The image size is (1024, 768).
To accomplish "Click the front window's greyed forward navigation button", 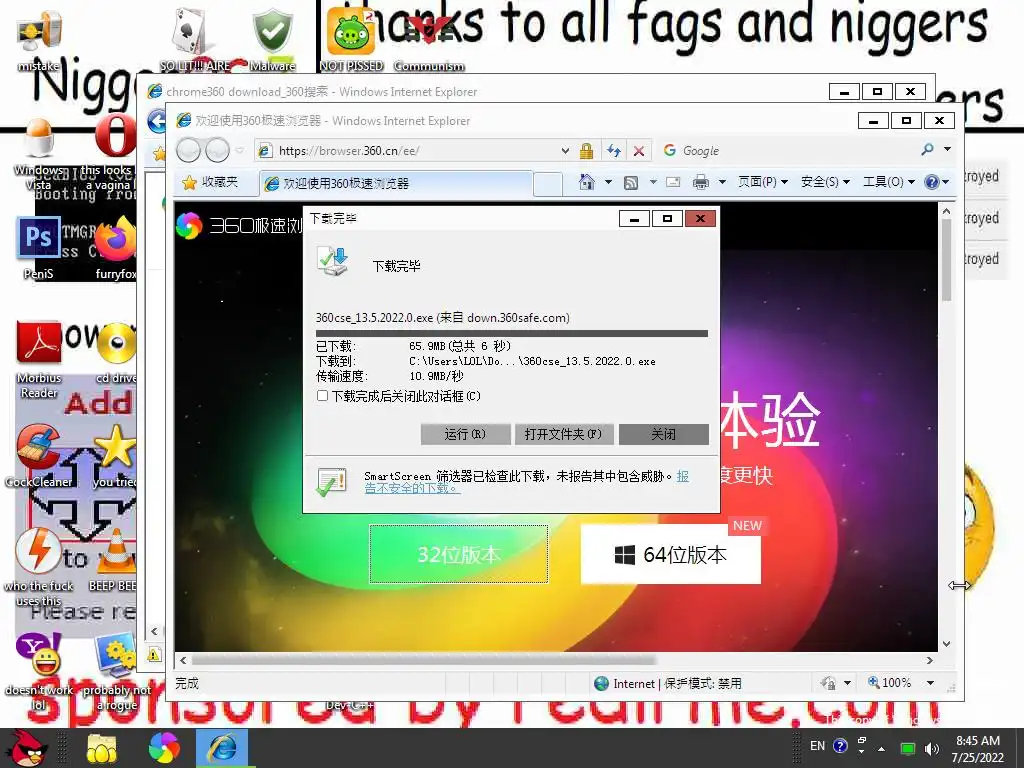I will pyautogui.click(x=217, y=151).
